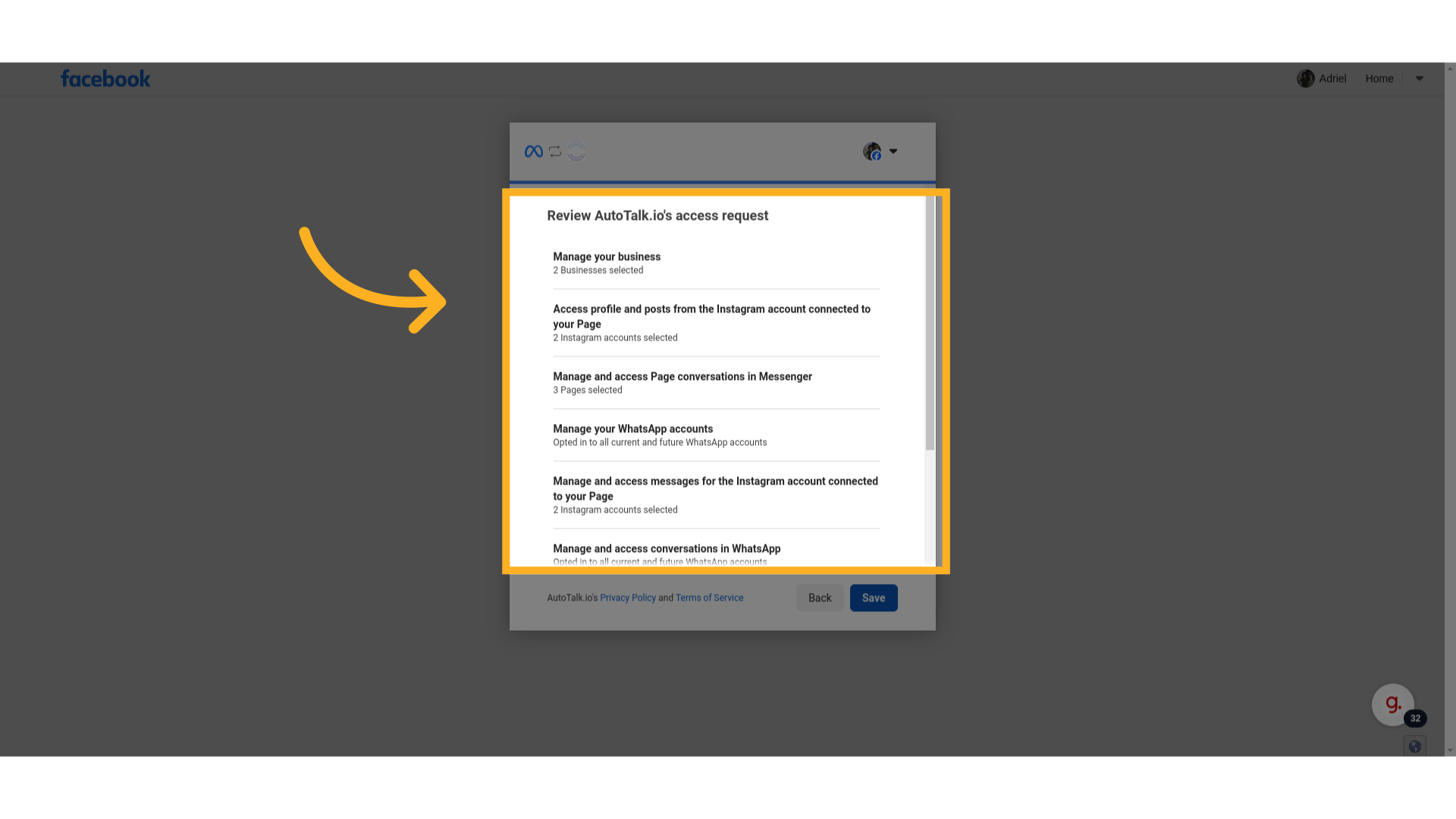Open the dialog profile switcher avatar
1456x819 pixels.
872,152
